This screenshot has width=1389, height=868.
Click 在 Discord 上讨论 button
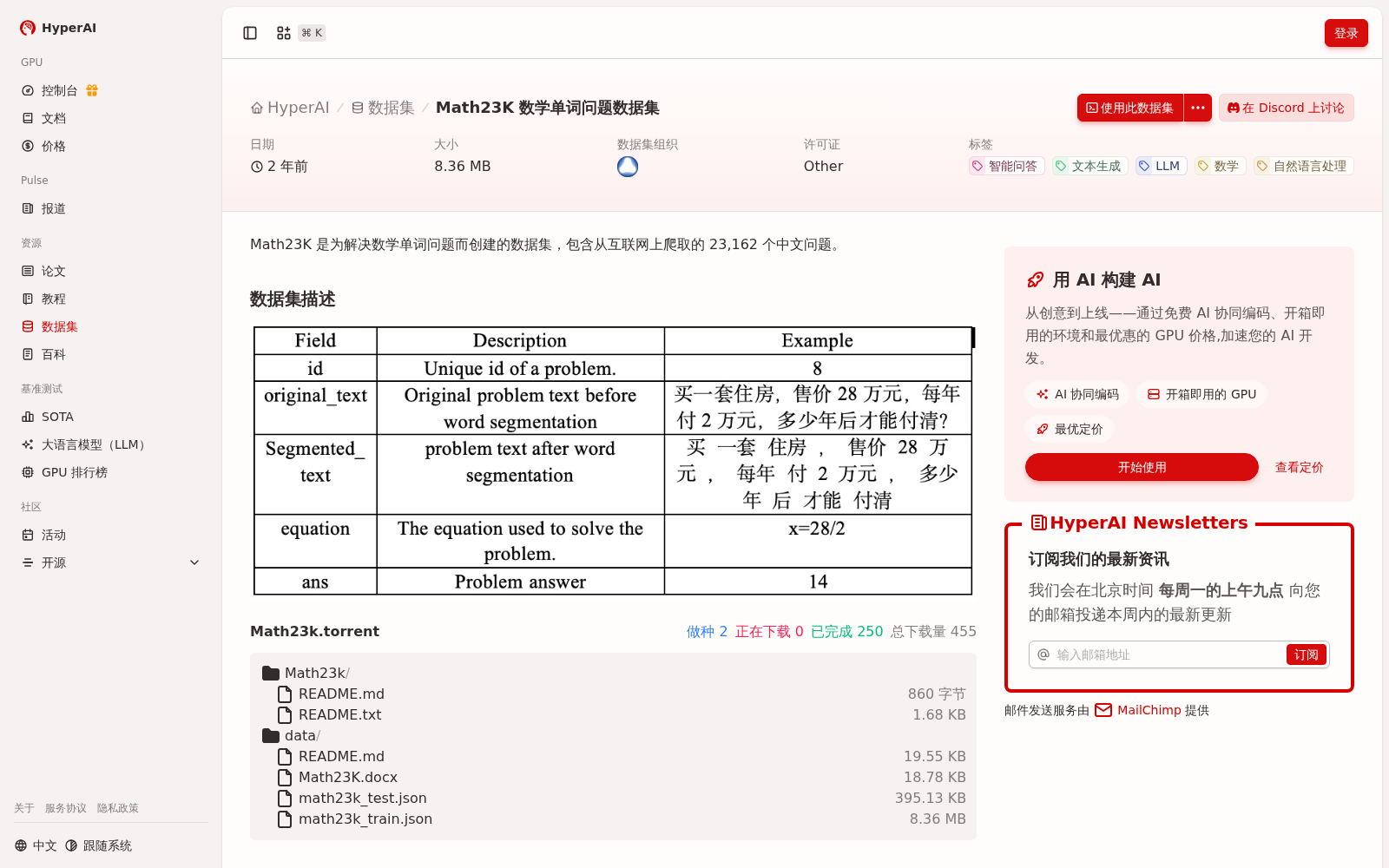pyautogui.click(x=1286, y=108)
